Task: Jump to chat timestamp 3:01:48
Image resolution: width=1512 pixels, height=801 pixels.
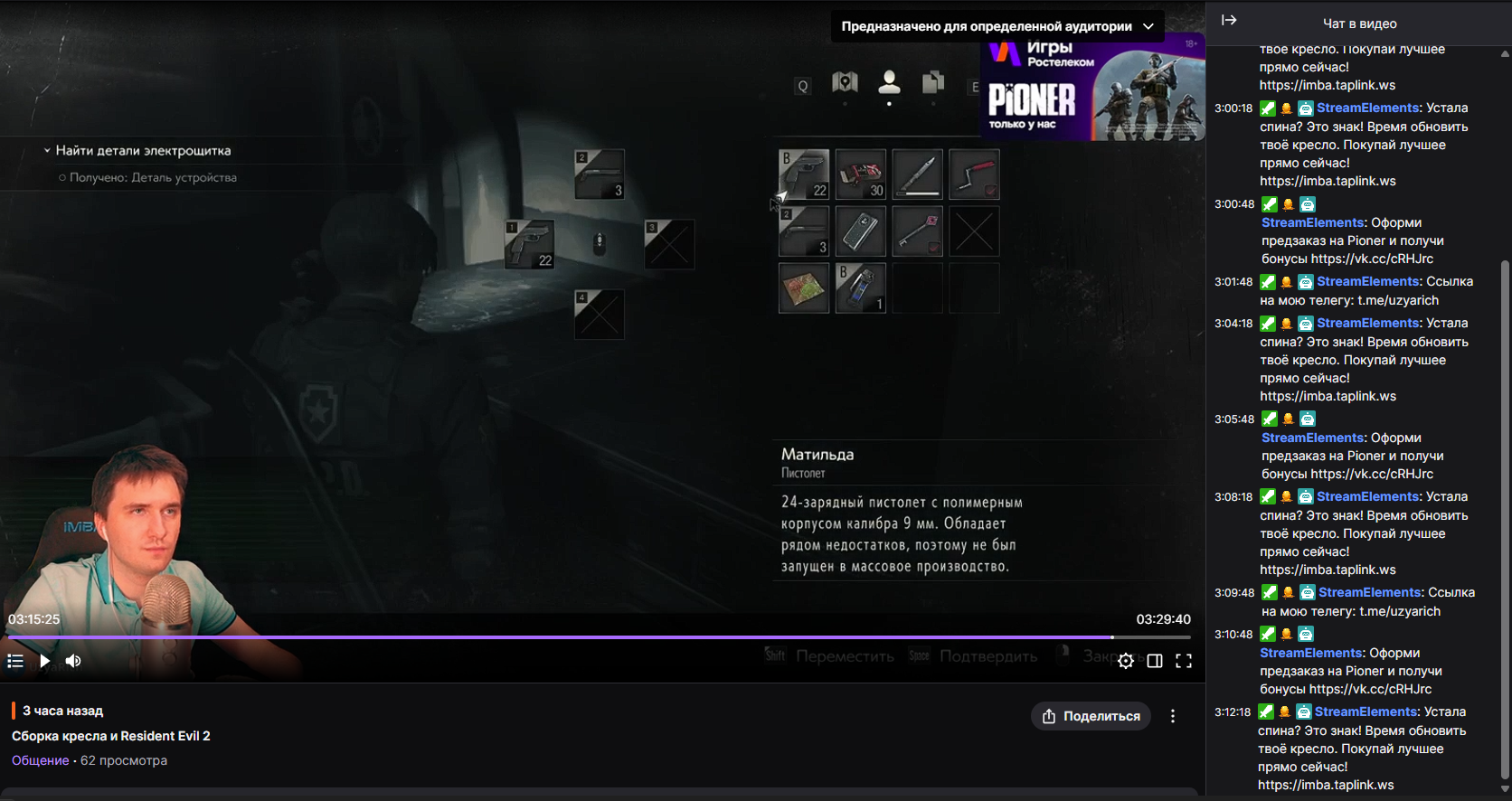Action: coord(1233,282)
